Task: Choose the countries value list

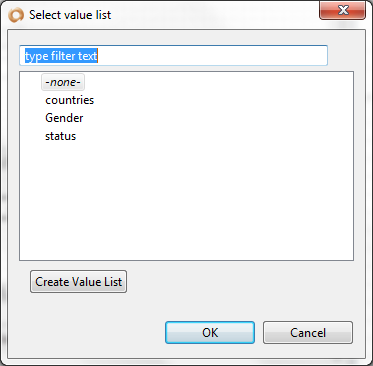Action: pos(70,100)
